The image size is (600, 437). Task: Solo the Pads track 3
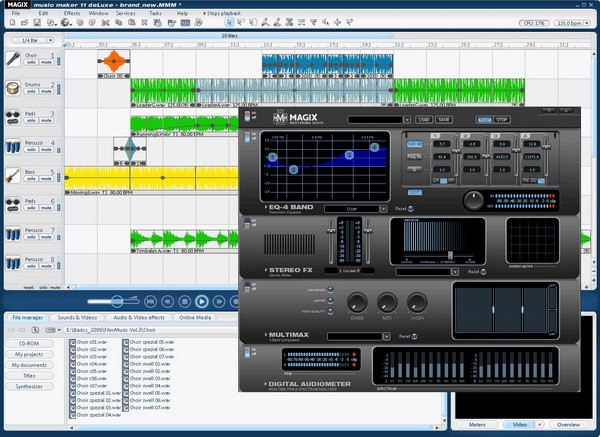pyautogui.click(x=31, y=120)
